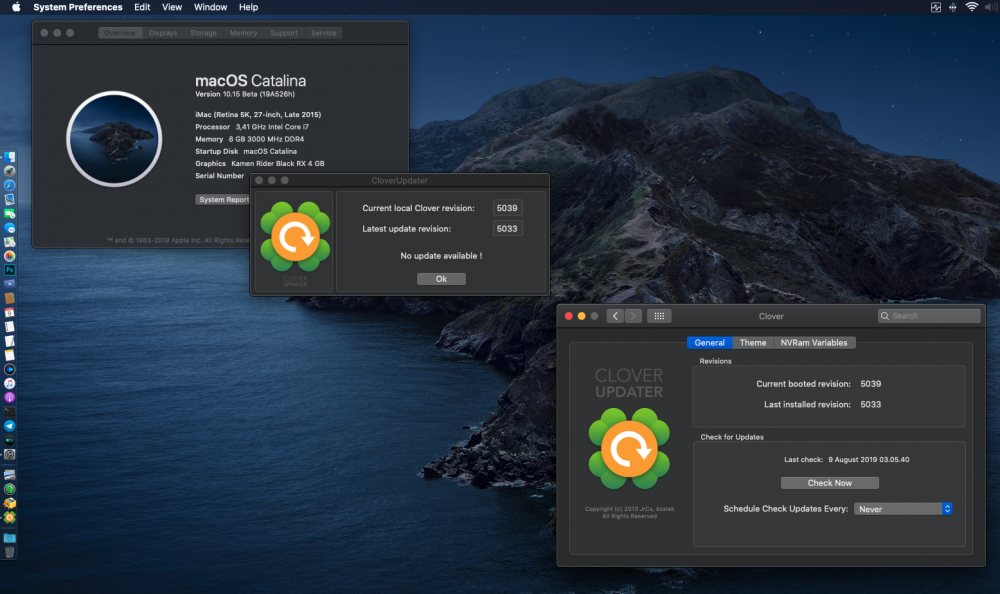Select Overview tab in About This Mac
This screenshot has width=1000, height=594.
point(120,33)
